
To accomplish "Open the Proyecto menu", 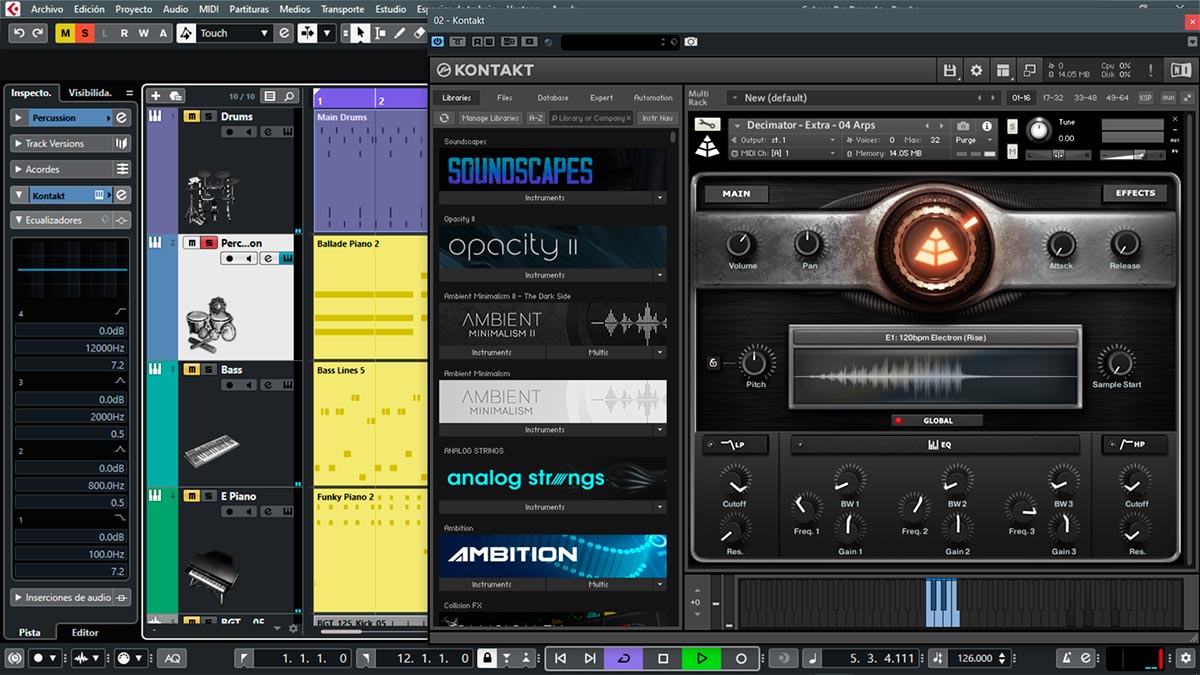I will (134, 9).
